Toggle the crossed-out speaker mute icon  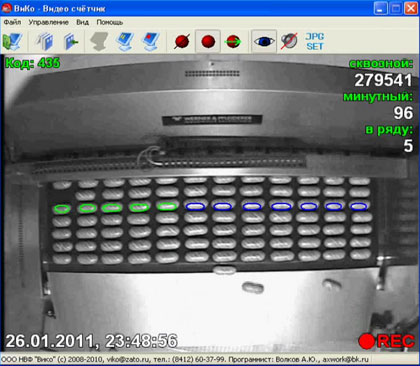point(289,41)
